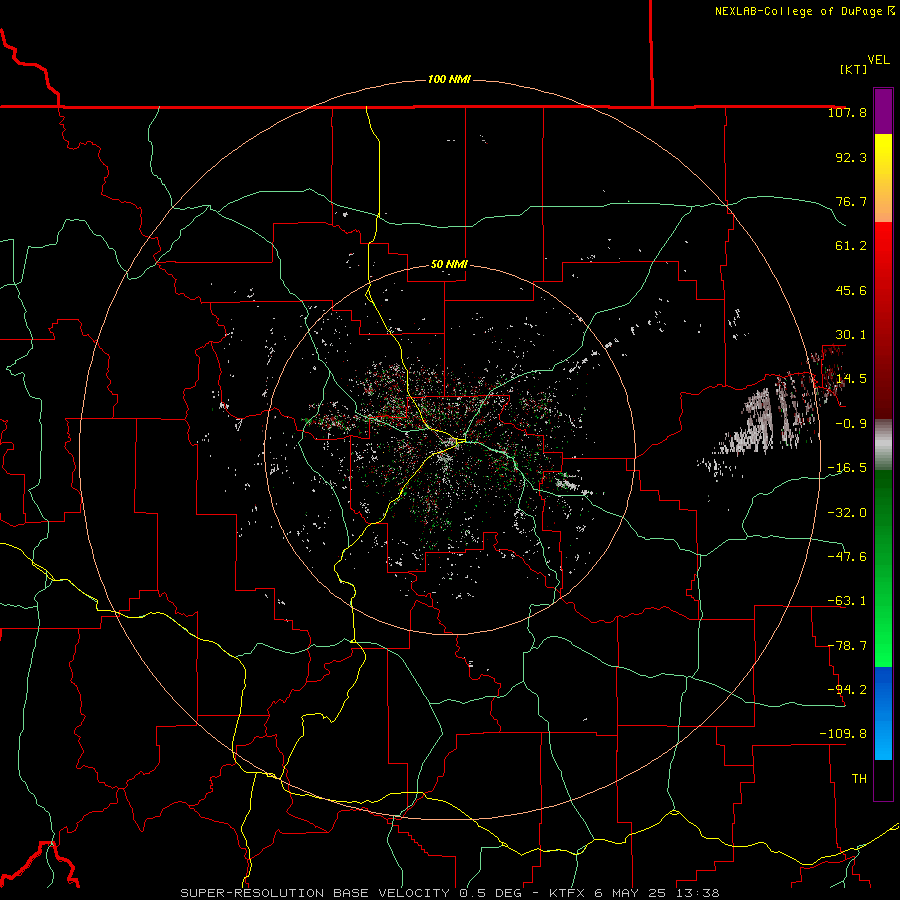Viewport: 900px width, 900px height.
Task: Select the 45.6 legend value
Action: click(x=851, y=290)
